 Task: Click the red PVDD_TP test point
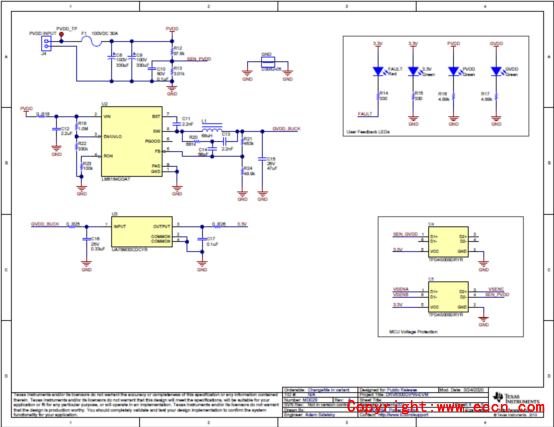point(61,35)
